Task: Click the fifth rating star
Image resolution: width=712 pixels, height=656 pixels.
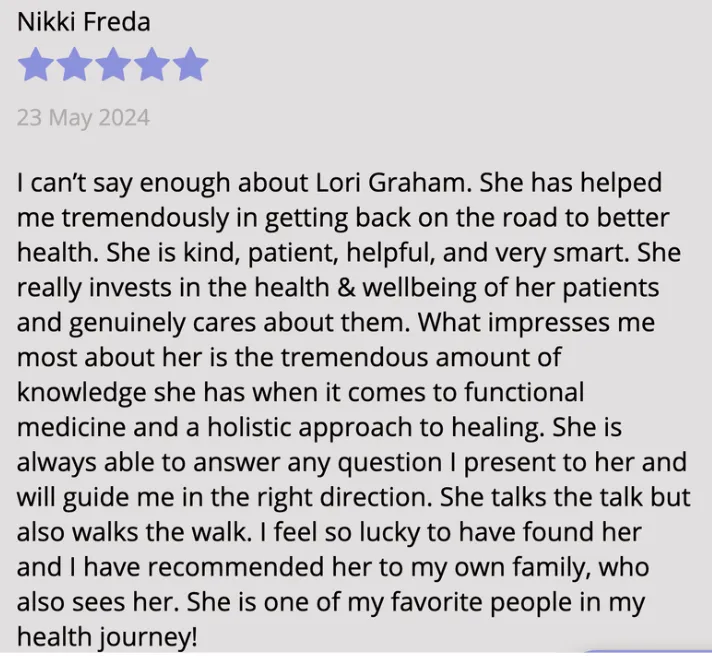Action: point(191,64)
